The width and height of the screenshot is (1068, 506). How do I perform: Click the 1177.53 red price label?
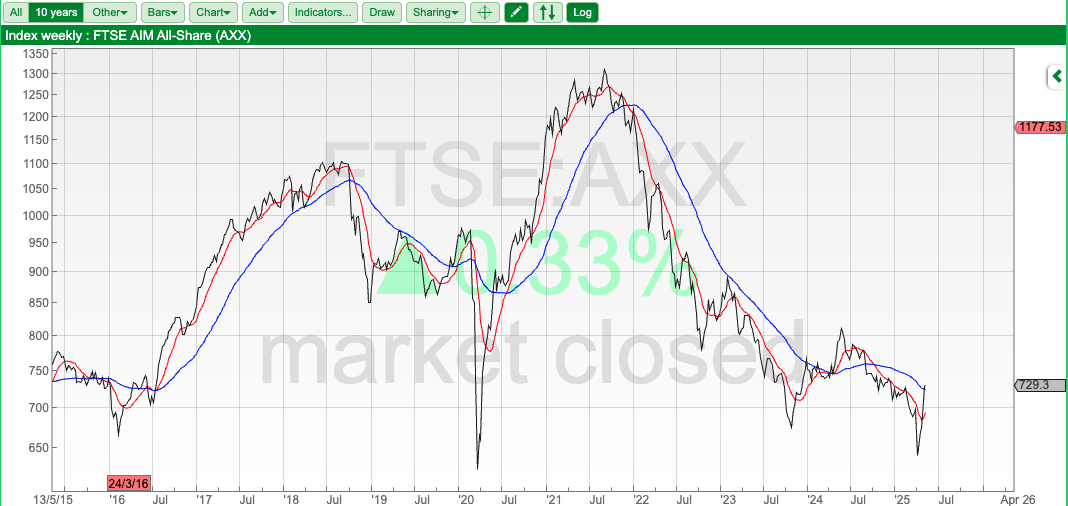(x=1040, y=127)
